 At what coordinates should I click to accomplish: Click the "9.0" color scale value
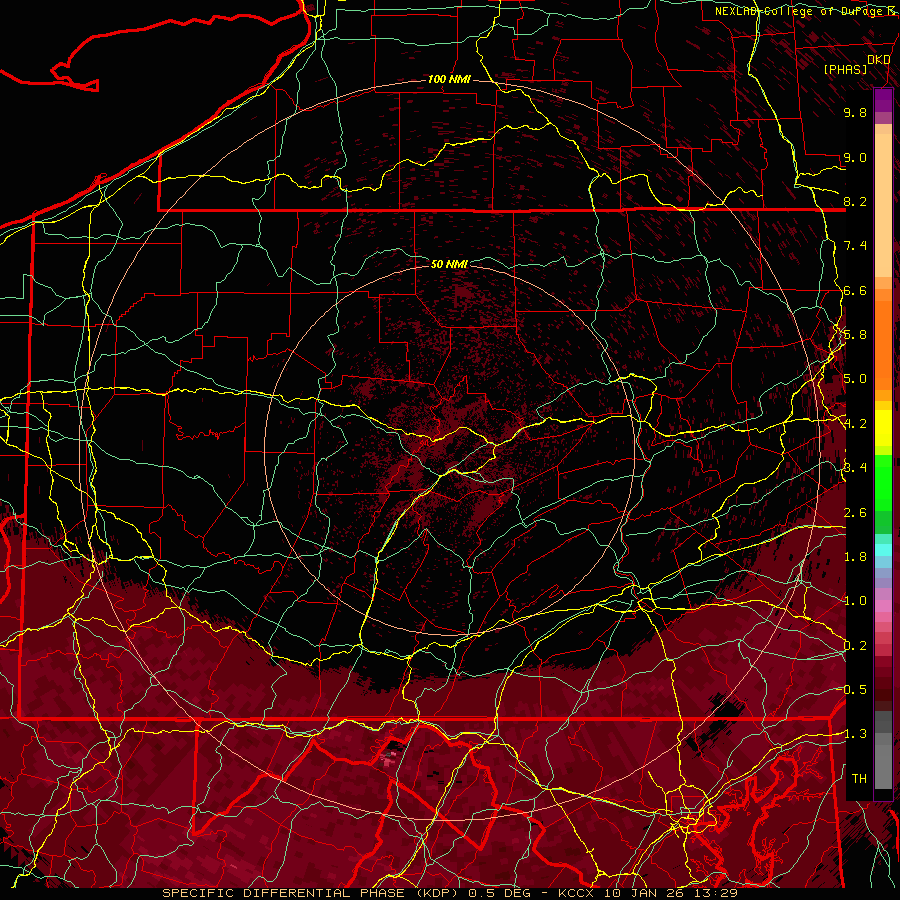pyautogui.click(x=855, y=157)
